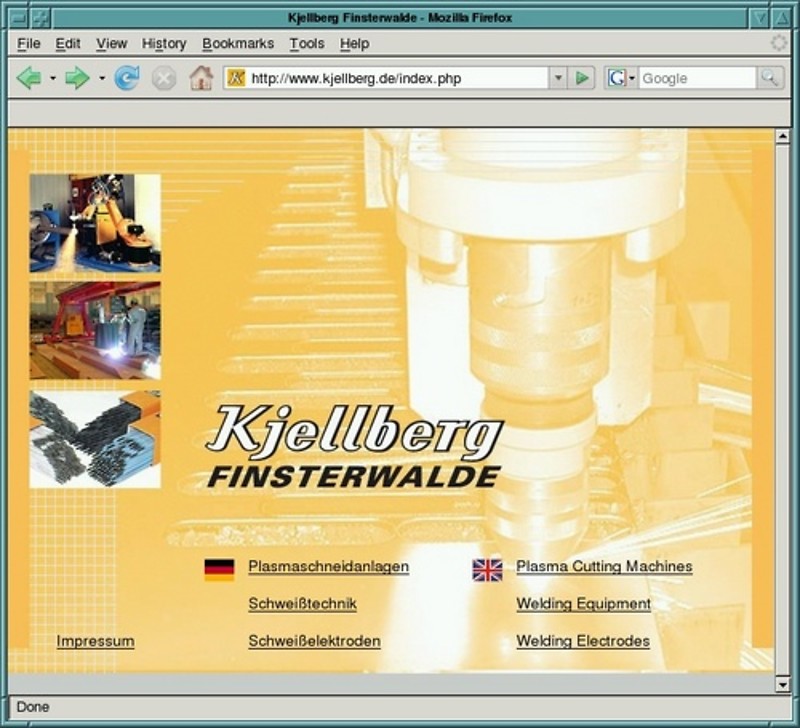
Task: Go to the Home page icon
Action: point(202,78)
